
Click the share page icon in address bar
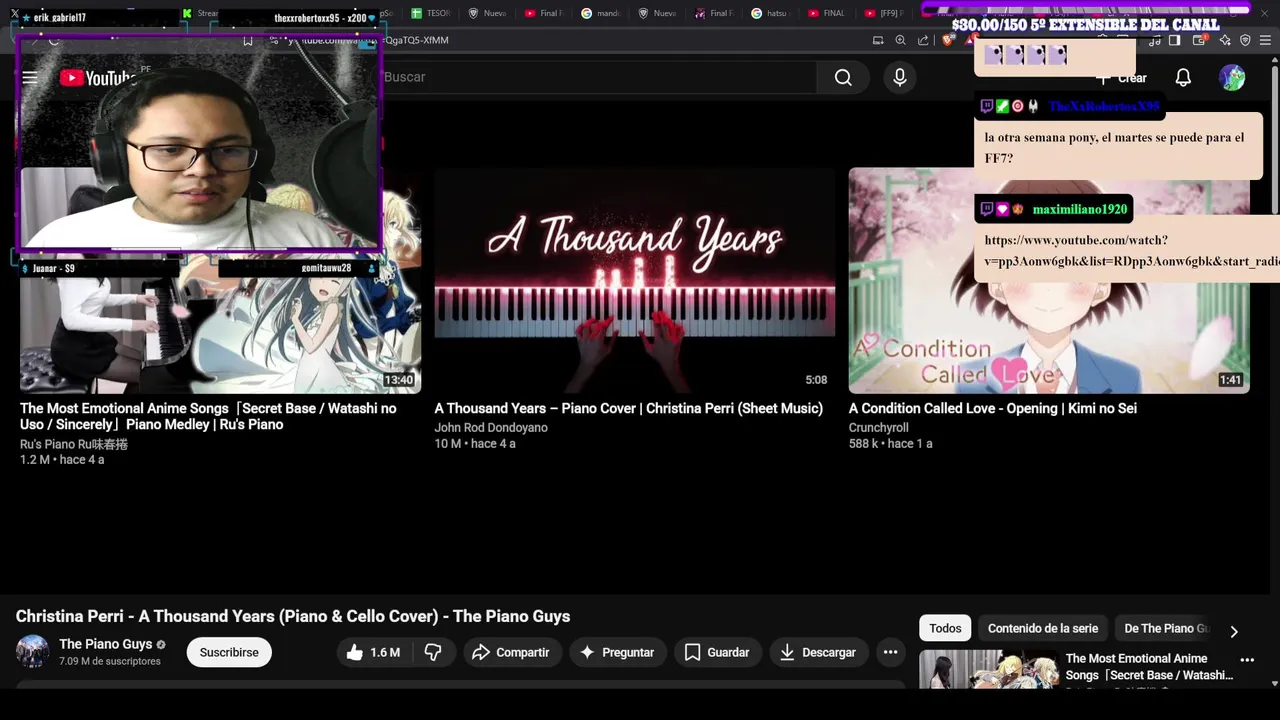pos(923,40)
